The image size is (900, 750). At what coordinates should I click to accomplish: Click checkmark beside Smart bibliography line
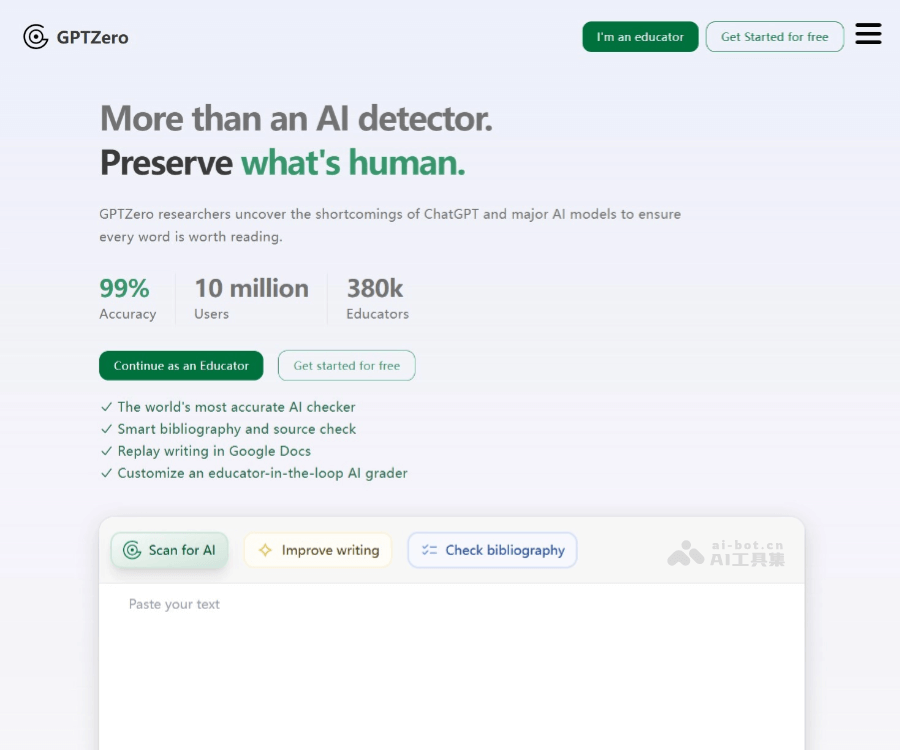tap(106, 429)
